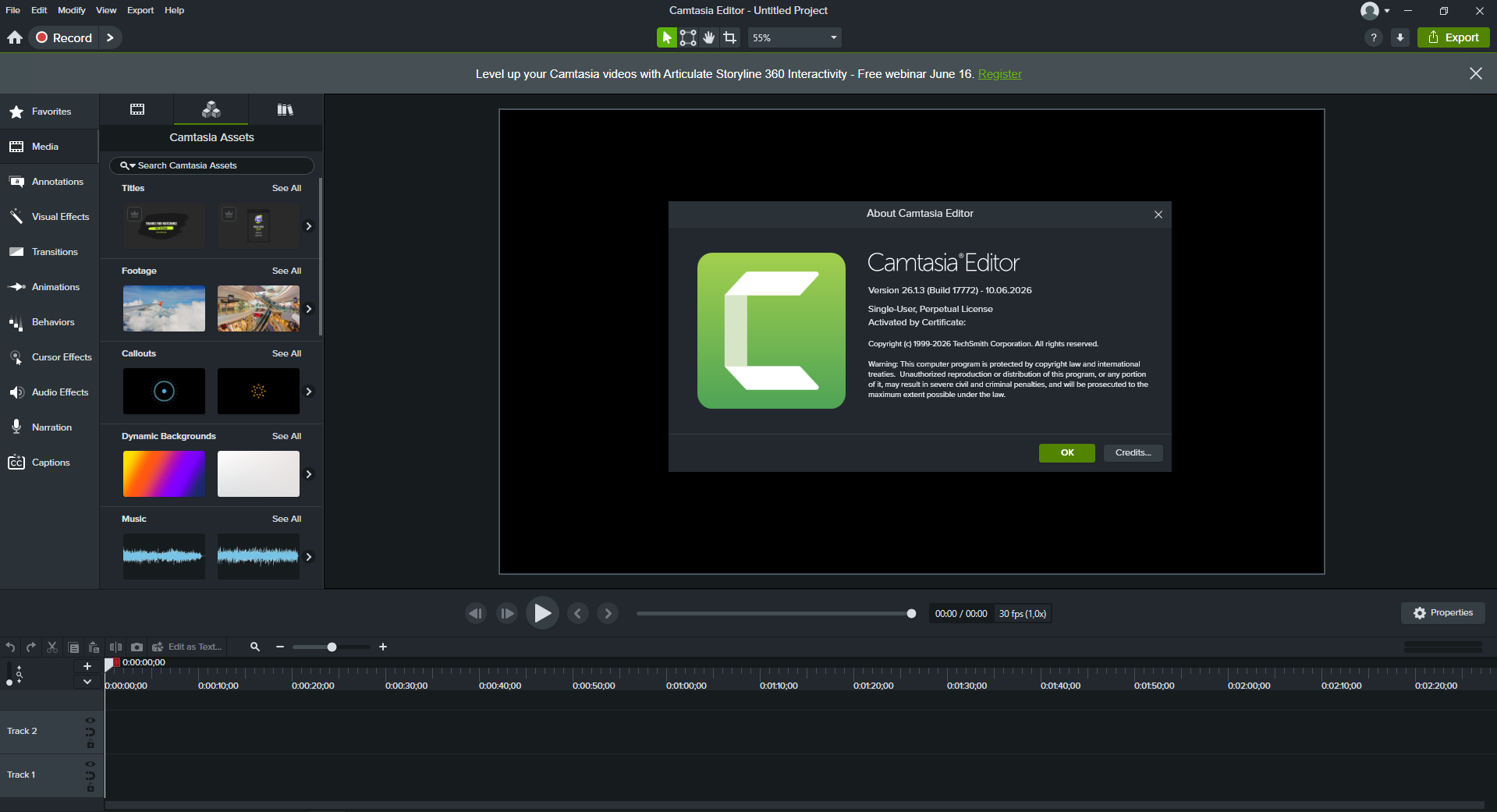Viewport: 1497px width, 812px height.
Task: Open Credits in the About dialog
Action: coord(1133,452)
